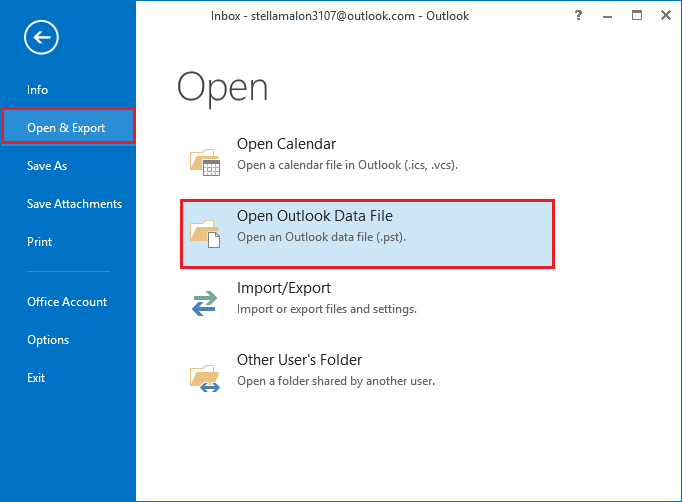Click the Open Calendar folder icon
Image resolution: width=682 pixels, height=502 pixels.
(x=205, y=162)
